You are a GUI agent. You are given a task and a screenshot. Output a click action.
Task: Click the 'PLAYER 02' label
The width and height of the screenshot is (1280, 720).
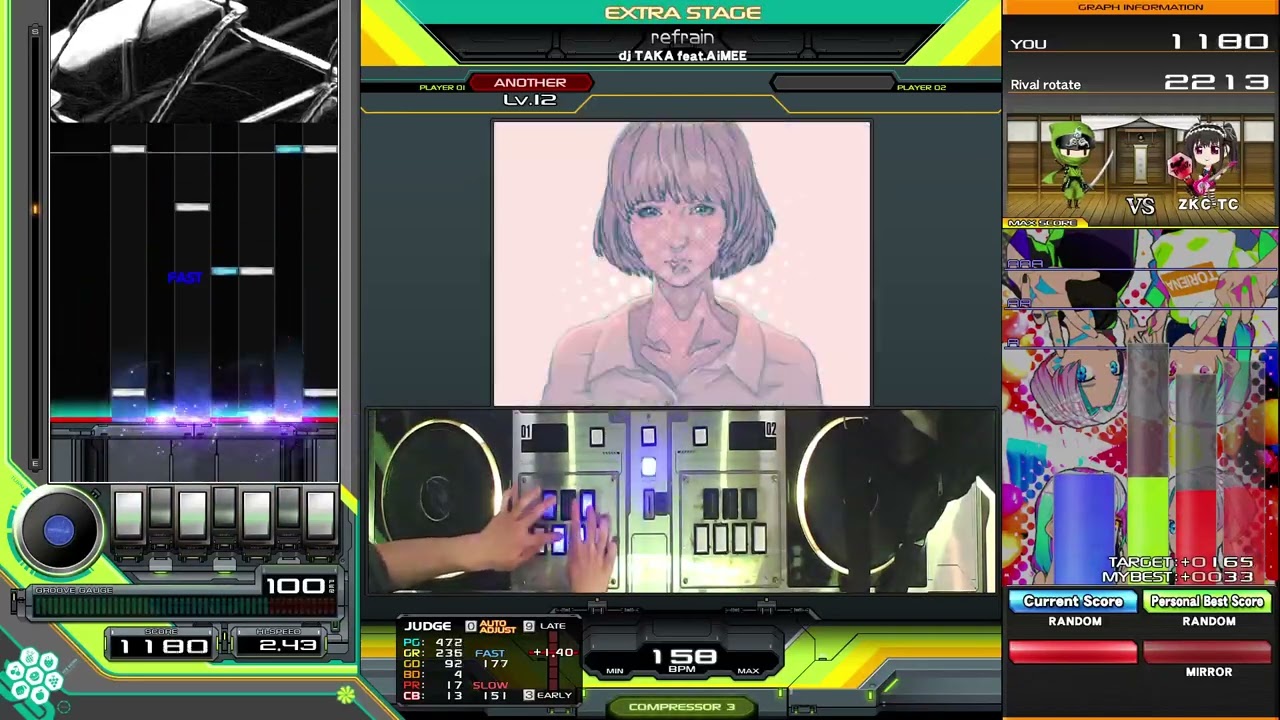(921, 88)
